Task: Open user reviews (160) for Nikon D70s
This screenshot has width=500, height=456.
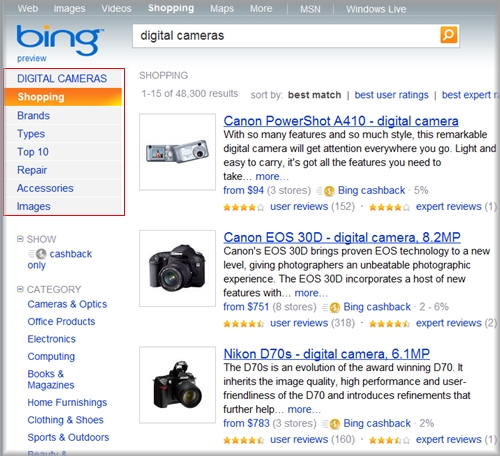Action: pos(299,440)
